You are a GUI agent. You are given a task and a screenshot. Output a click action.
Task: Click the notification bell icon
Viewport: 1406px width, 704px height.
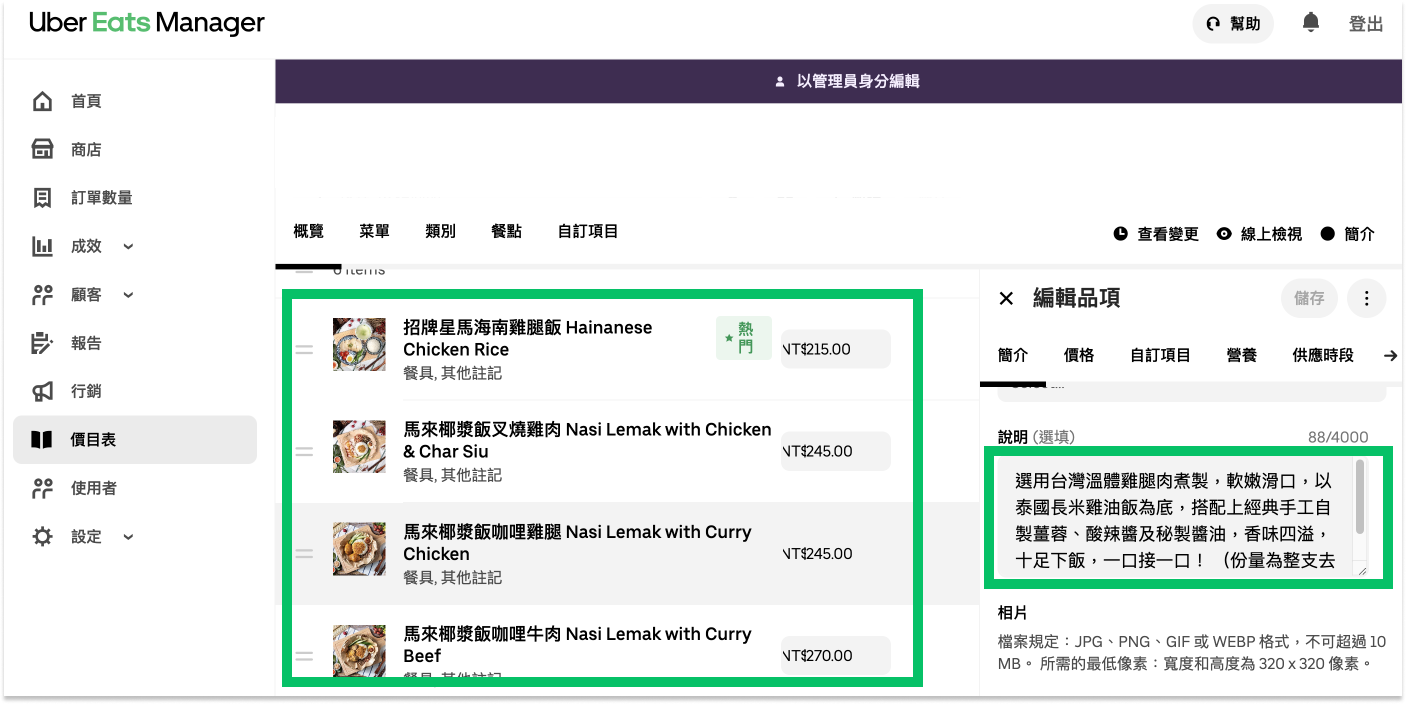pyautogui.click(x=1310, y=23)
